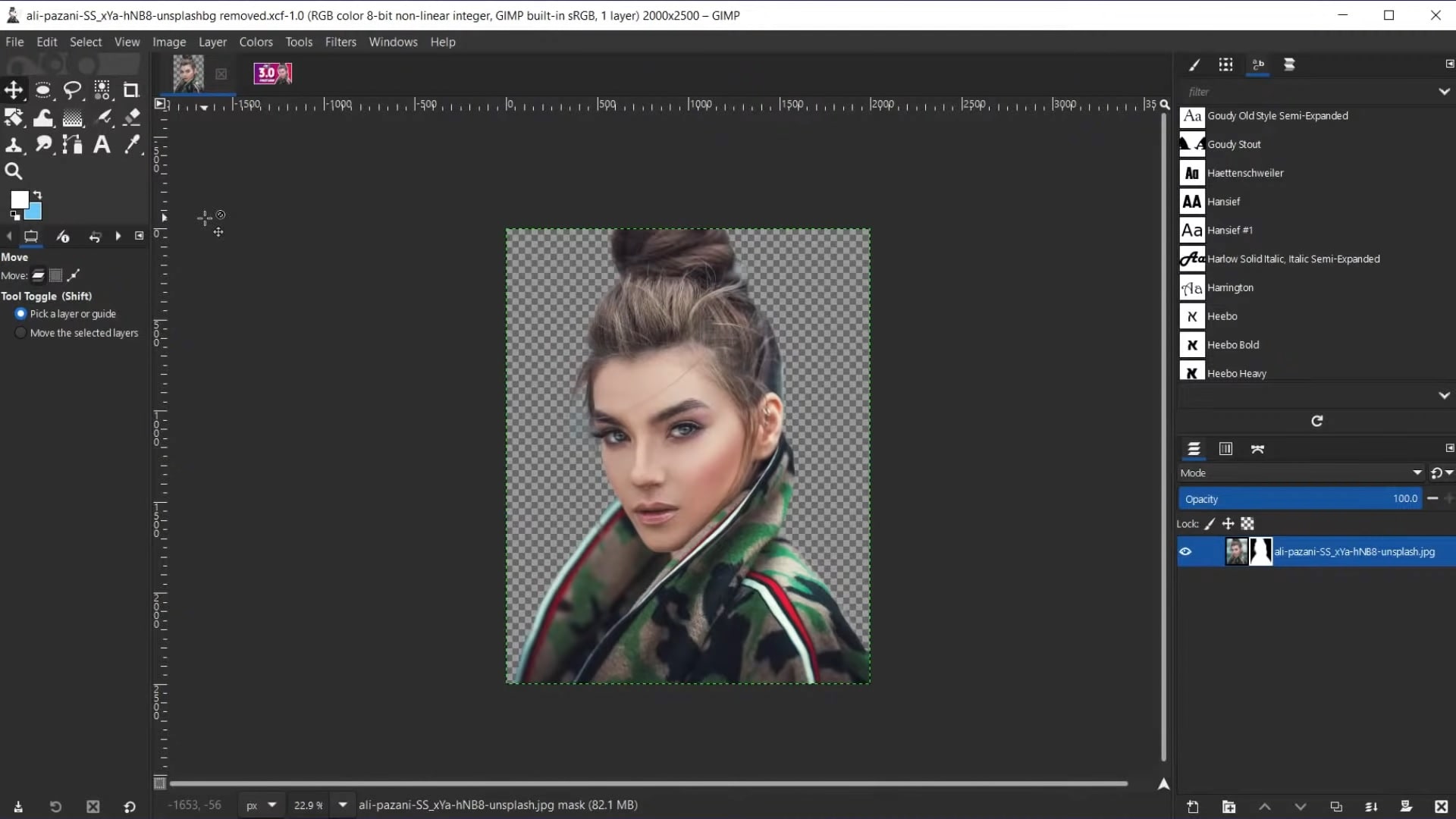Select the Text tool
This screenshot has height=819, width=1456.
[x=102, y=145]
